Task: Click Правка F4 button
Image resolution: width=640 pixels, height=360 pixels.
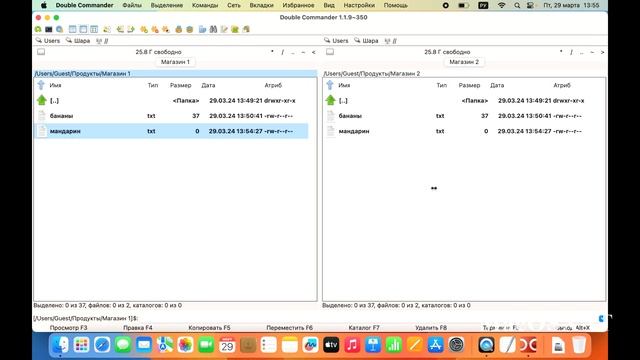Action: click(x=138, y=328)
